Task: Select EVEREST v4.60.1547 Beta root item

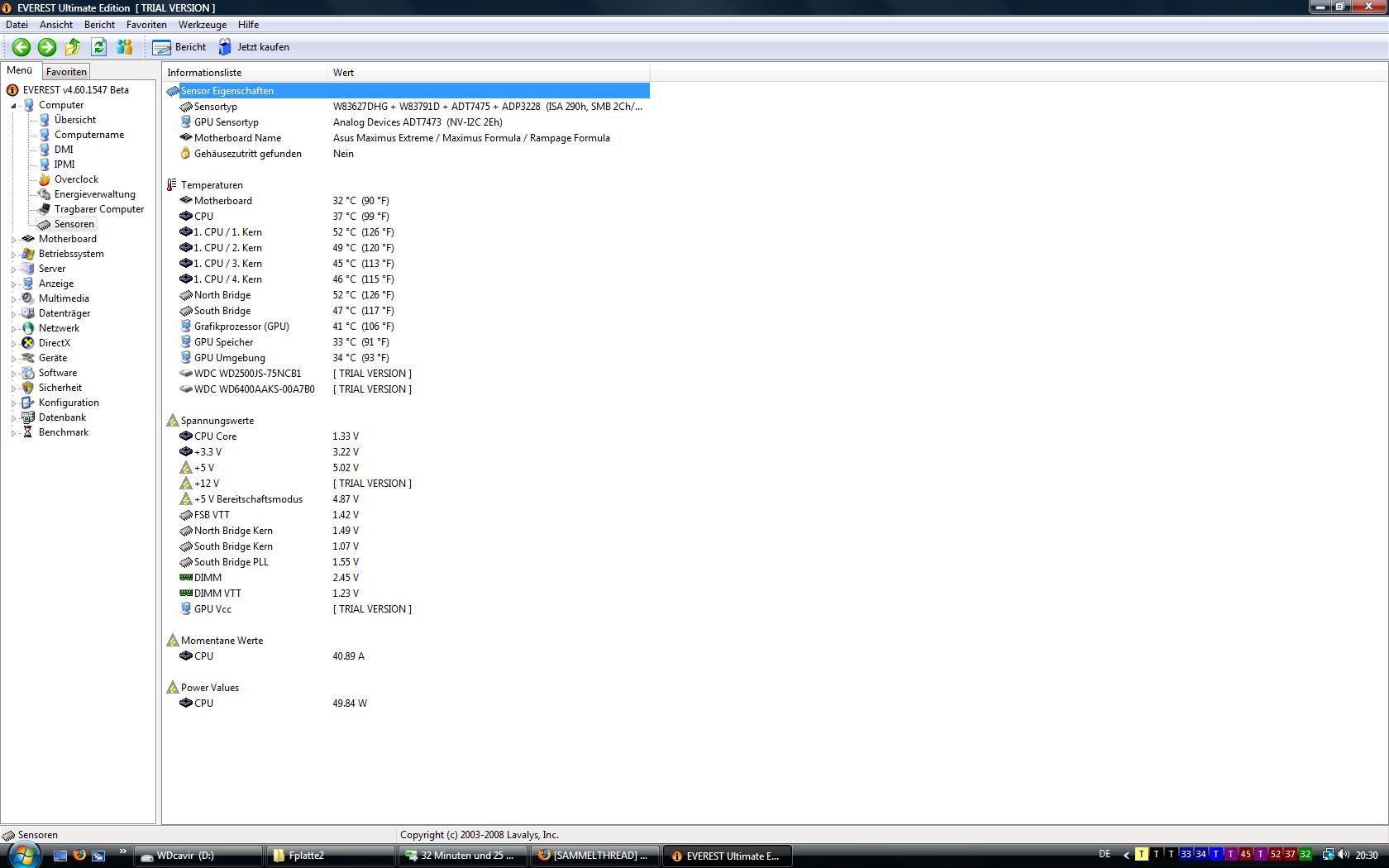Action: [75, 90]
